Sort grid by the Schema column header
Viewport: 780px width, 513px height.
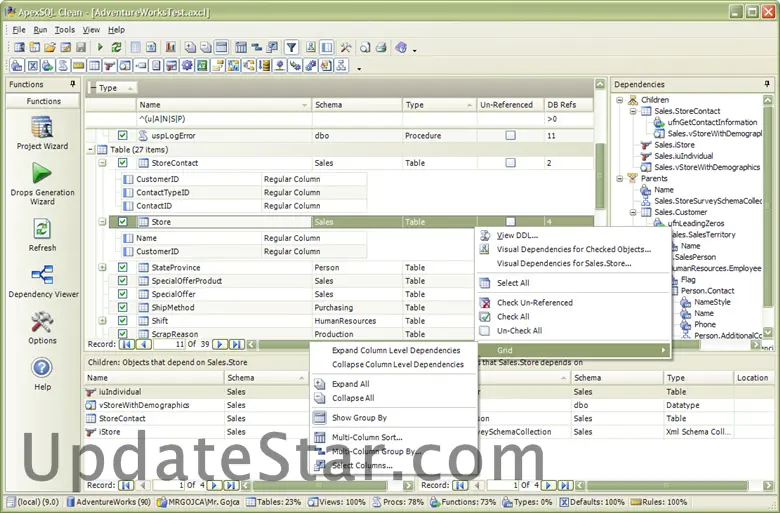click(357, 105)
